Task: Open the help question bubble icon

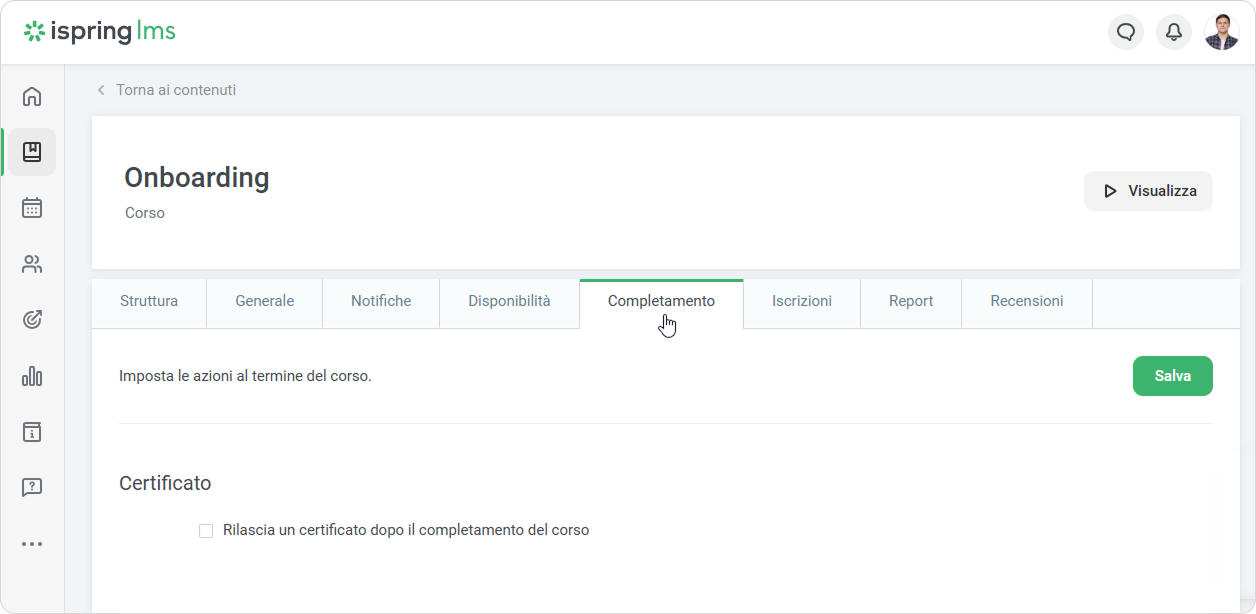Action: [32, 488]
